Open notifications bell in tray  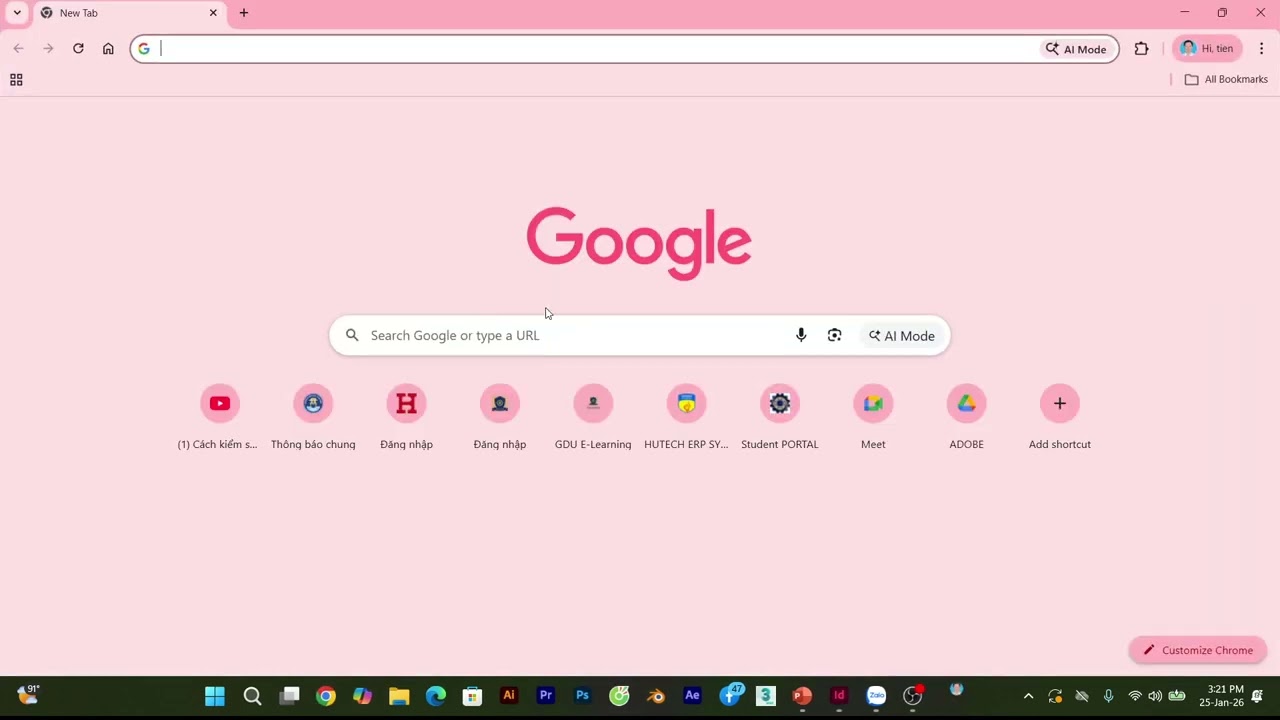pos(1257,696)
